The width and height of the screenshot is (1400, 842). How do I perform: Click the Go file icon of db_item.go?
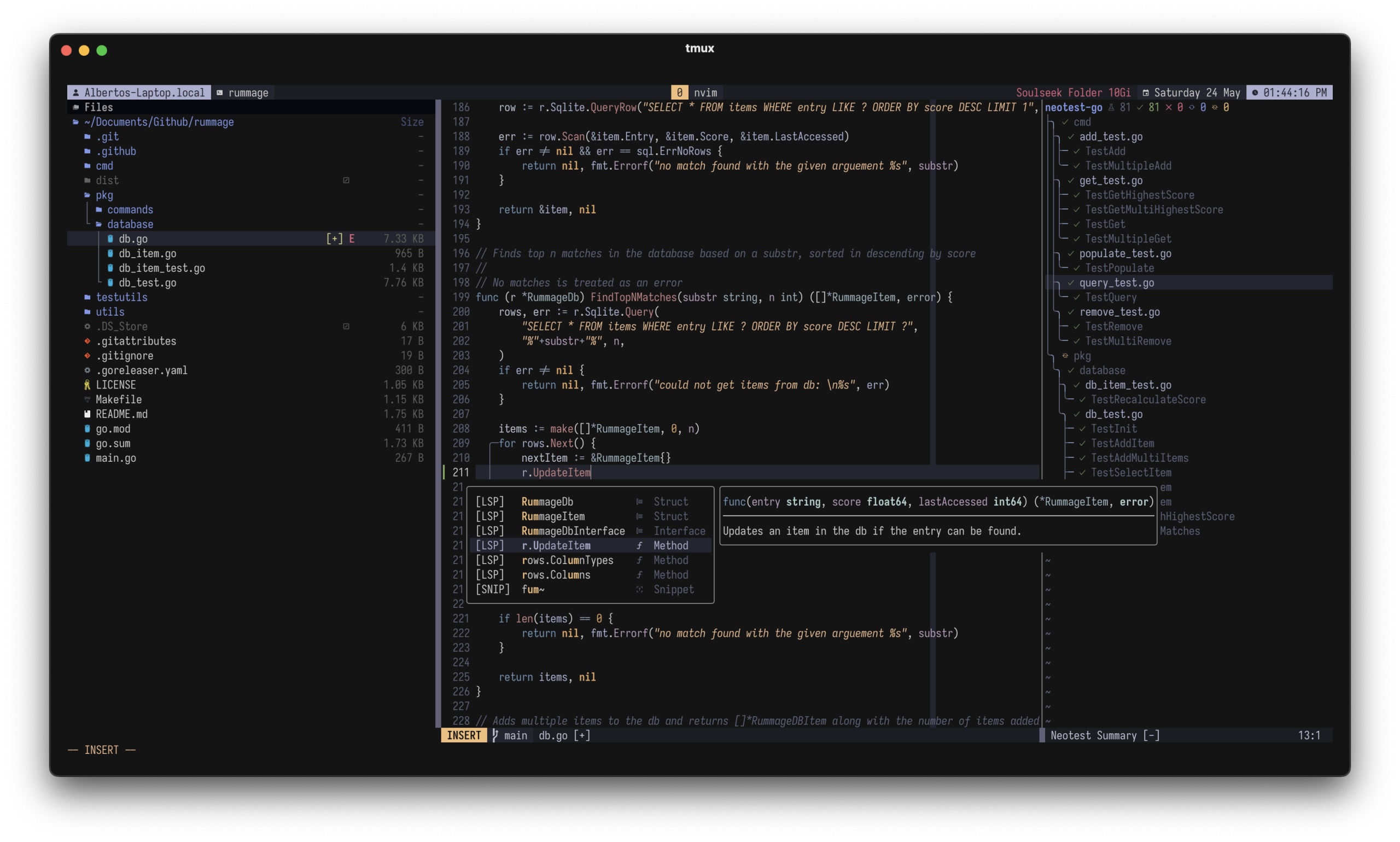pyautogui.click(x=110, y=254)
